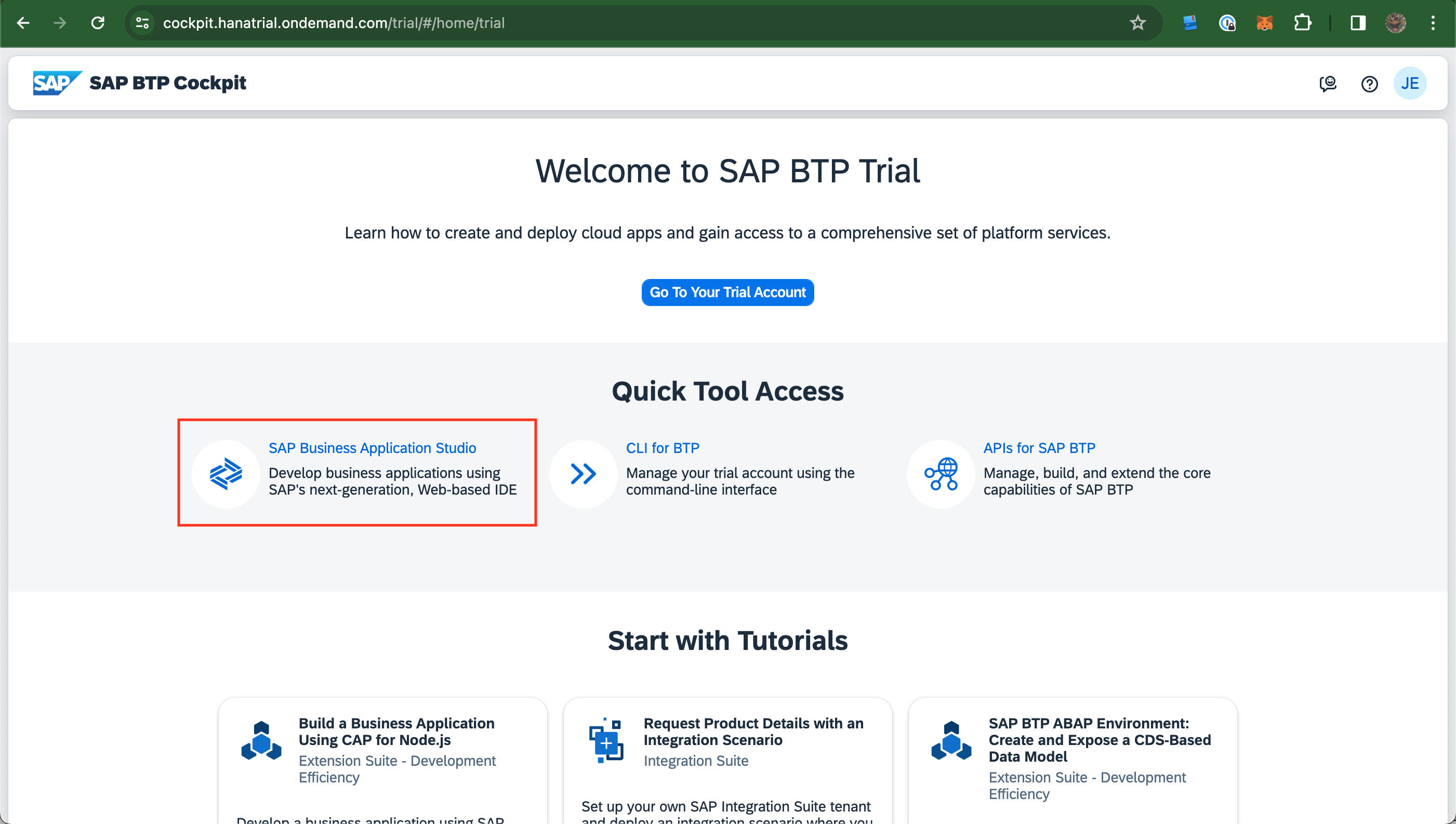Bookmark this page with the star icon
Image resolution: width=1456 pixels, height=824 pixels.
pos(1137,23)
